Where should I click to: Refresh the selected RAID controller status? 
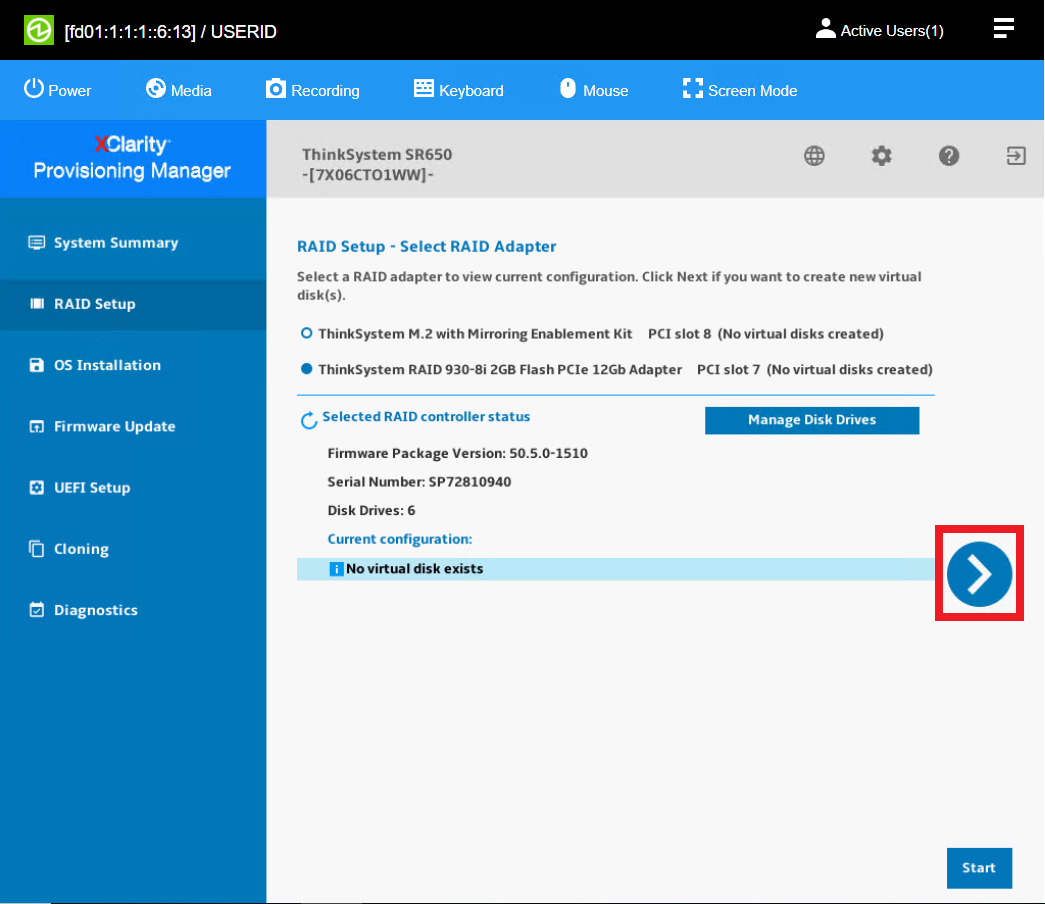tap(309, 421)
